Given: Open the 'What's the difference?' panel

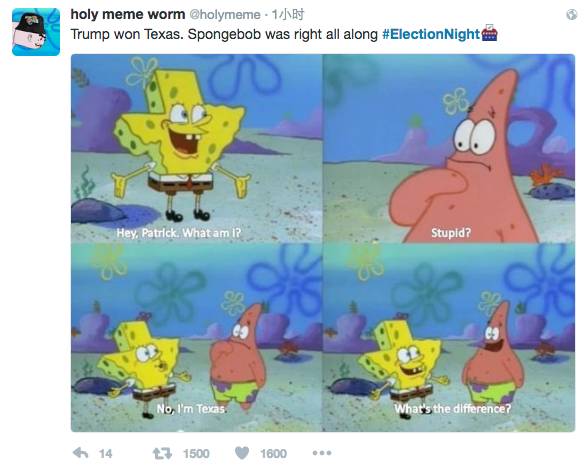Looking at the screenshot, I should click(x=449, y=337).
